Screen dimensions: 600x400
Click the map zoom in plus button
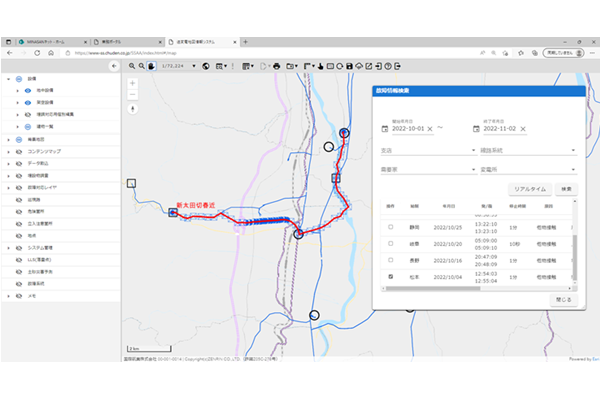(x=133, y=83)
